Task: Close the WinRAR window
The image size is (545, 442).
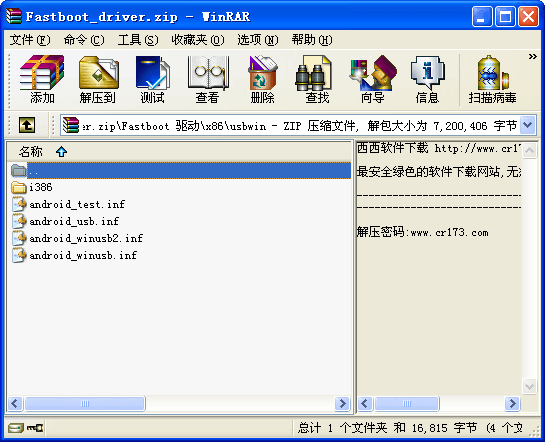Action: point(528,16)
